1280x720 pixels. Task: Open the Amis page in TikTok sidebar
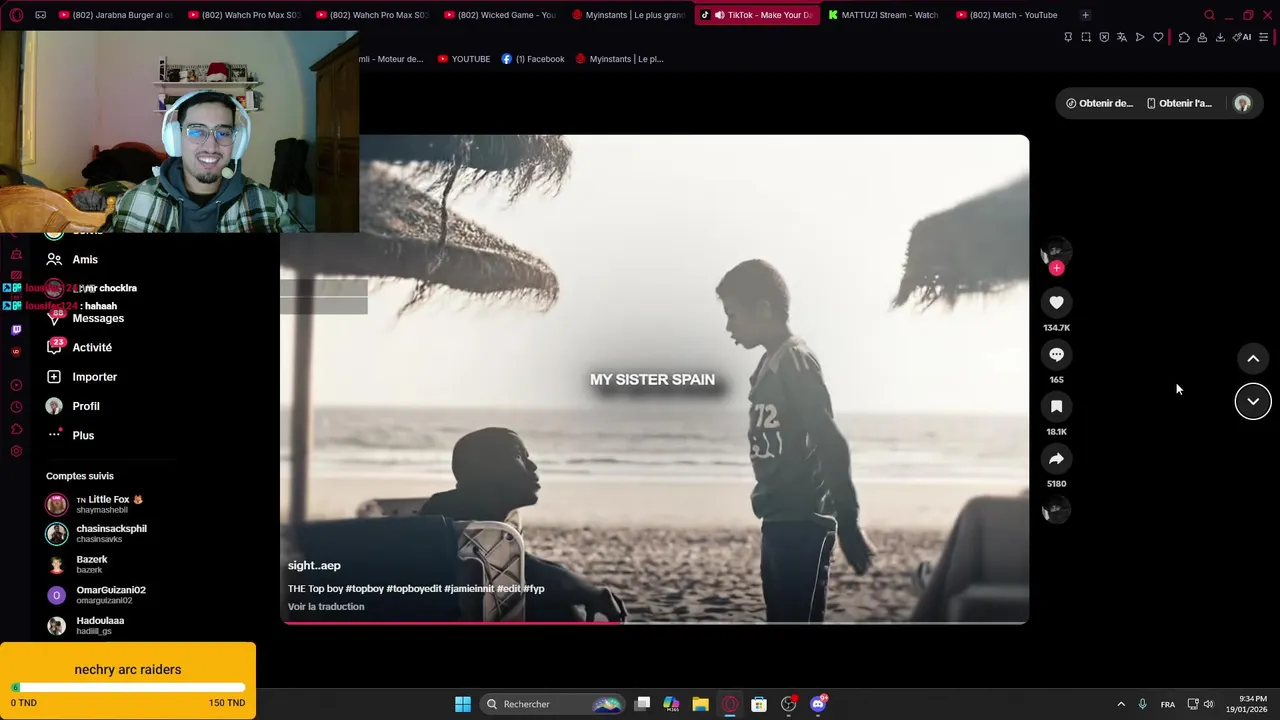pos(85,259)
